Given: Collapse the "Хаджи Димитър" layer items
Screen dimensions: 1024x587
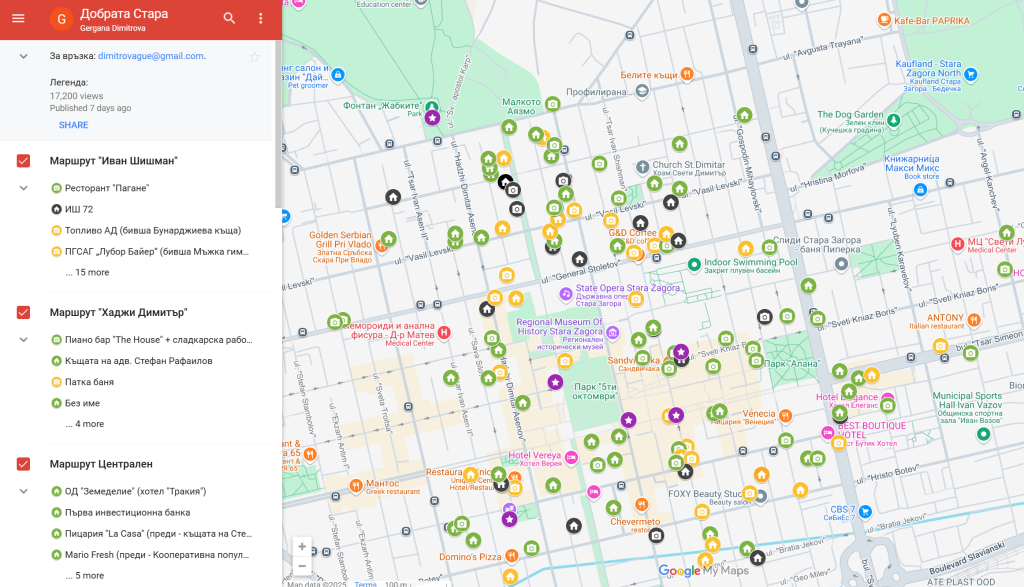Looking at the screenshot, I should [x=23, y=340].
